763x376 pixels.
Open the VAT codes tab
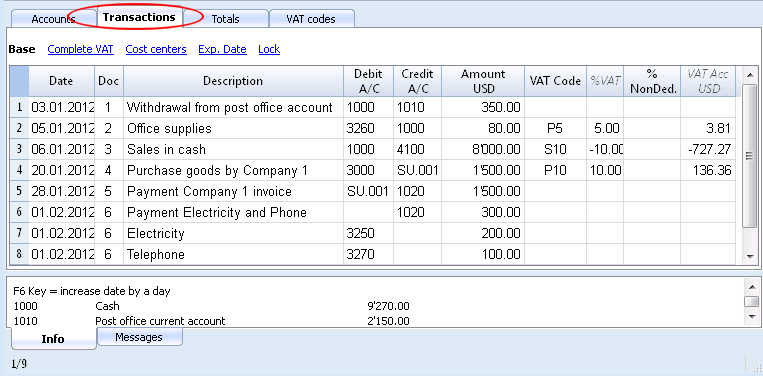310,19
